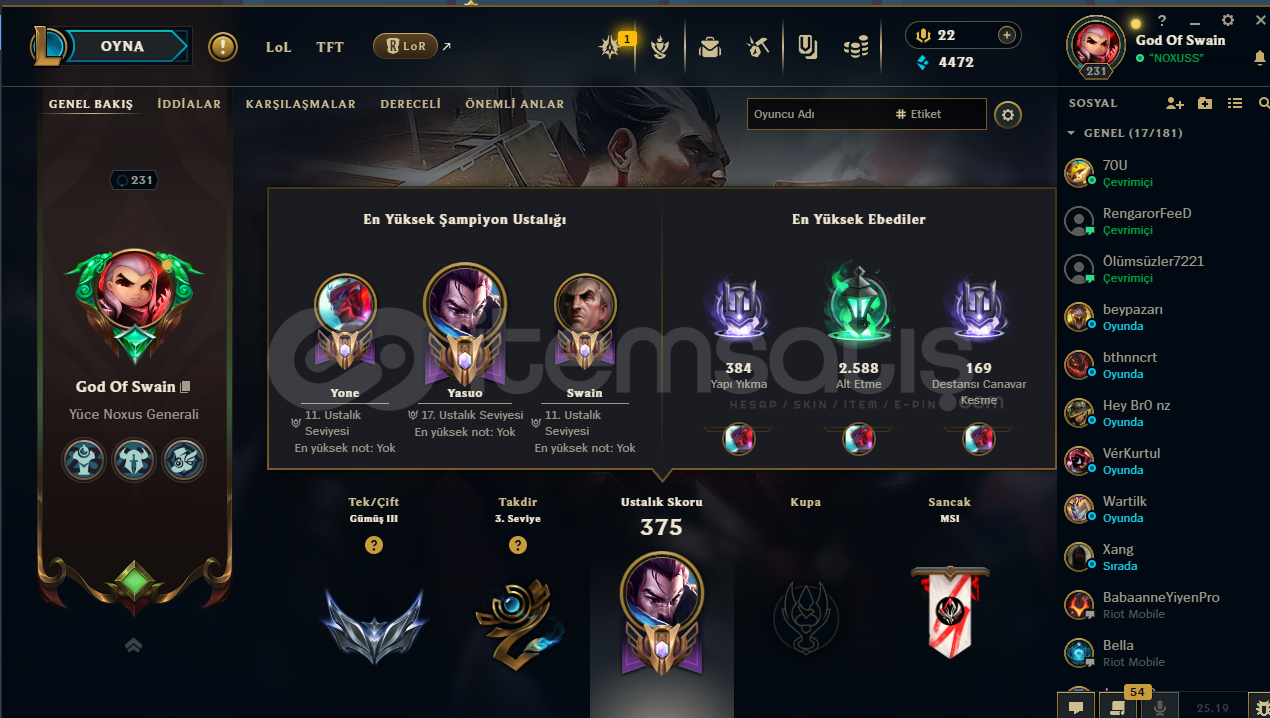Click the Tek/Çift rank help icon
The width and height of the screenshot is (1270, 718).
pyautogui.click(x=374, y=545)
